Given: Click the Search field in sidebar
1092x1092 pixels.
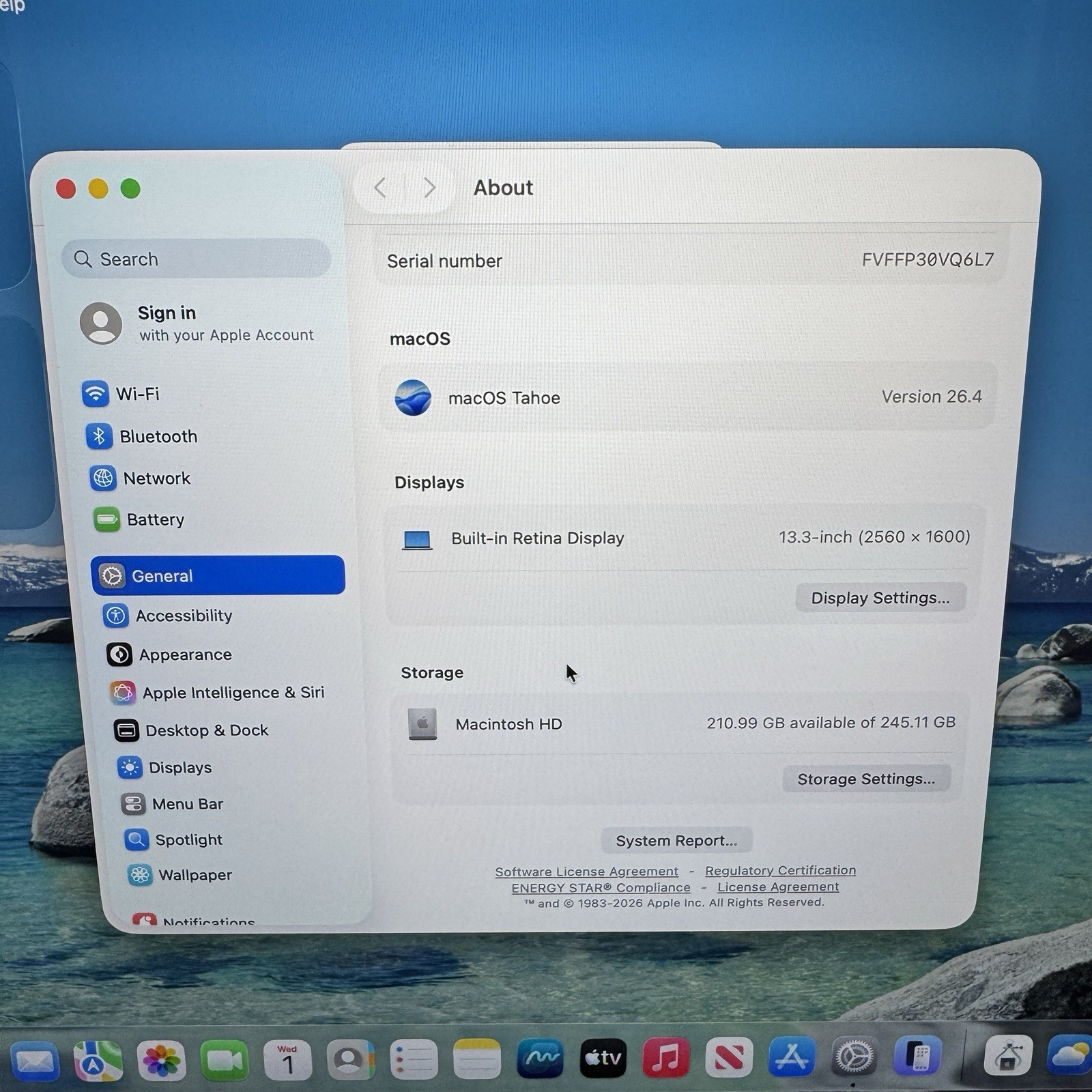Looking at the screenshot, I should coord(197,259).
